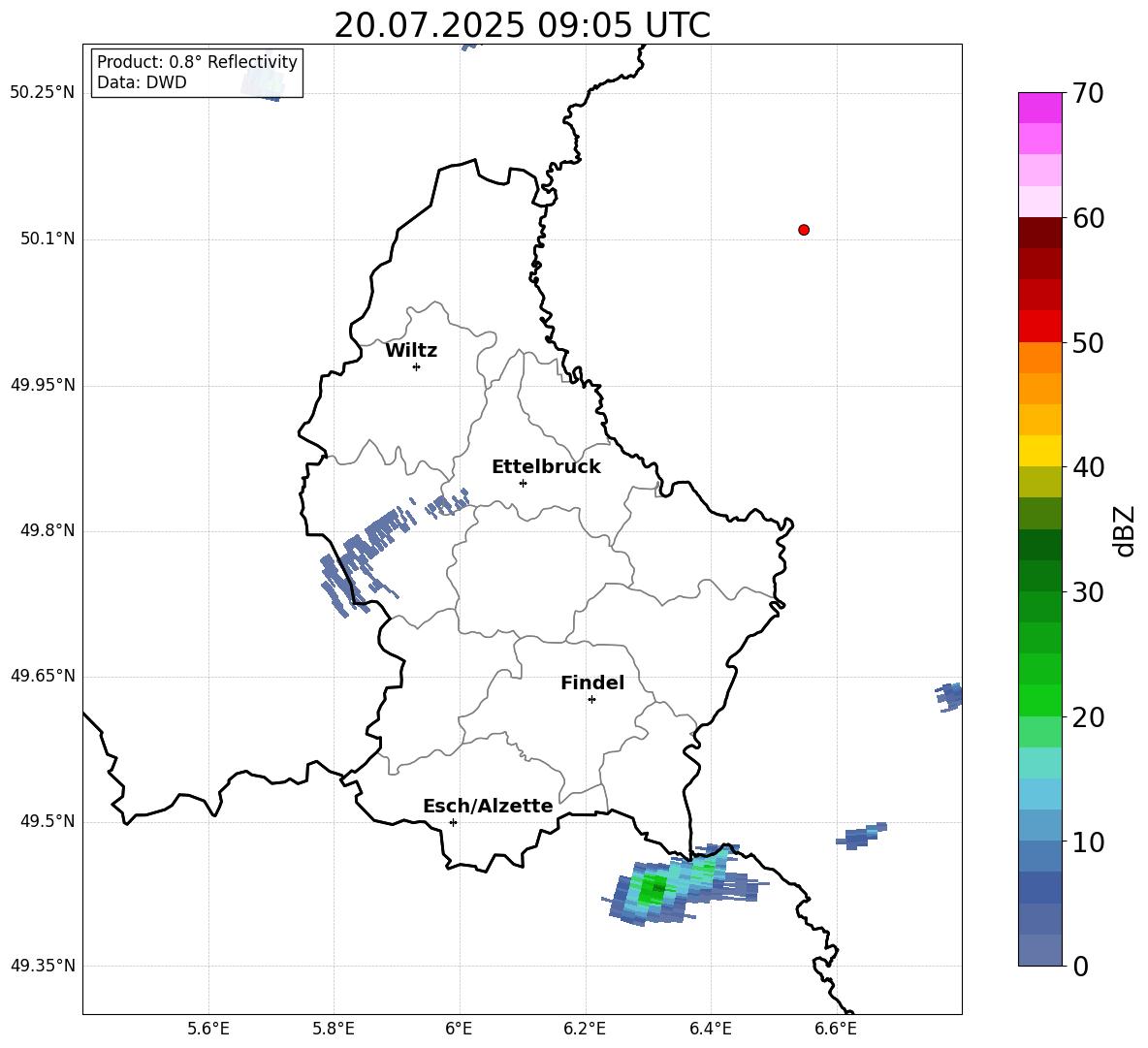Click the dark red band just below 60 dBZ
1148x1048 pixels.
(1039, 233)
